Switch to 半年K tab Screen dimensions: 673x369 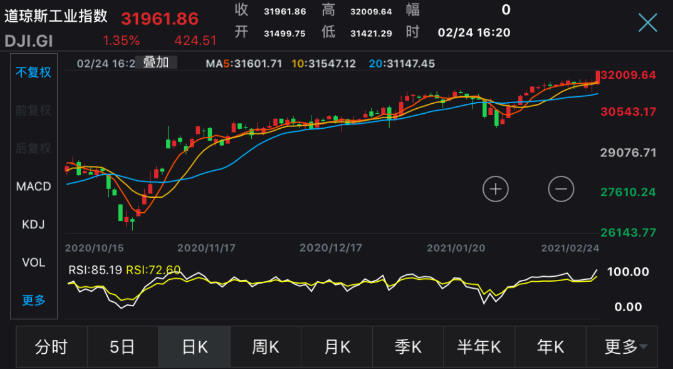point(479,346)
